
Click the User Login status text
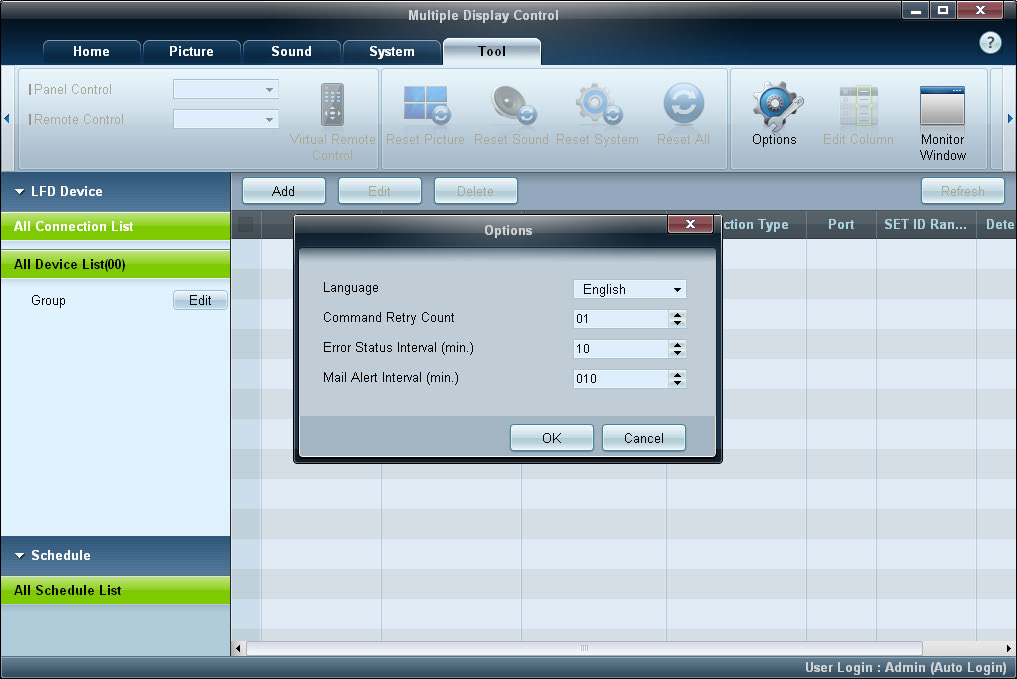coord(905,667)
